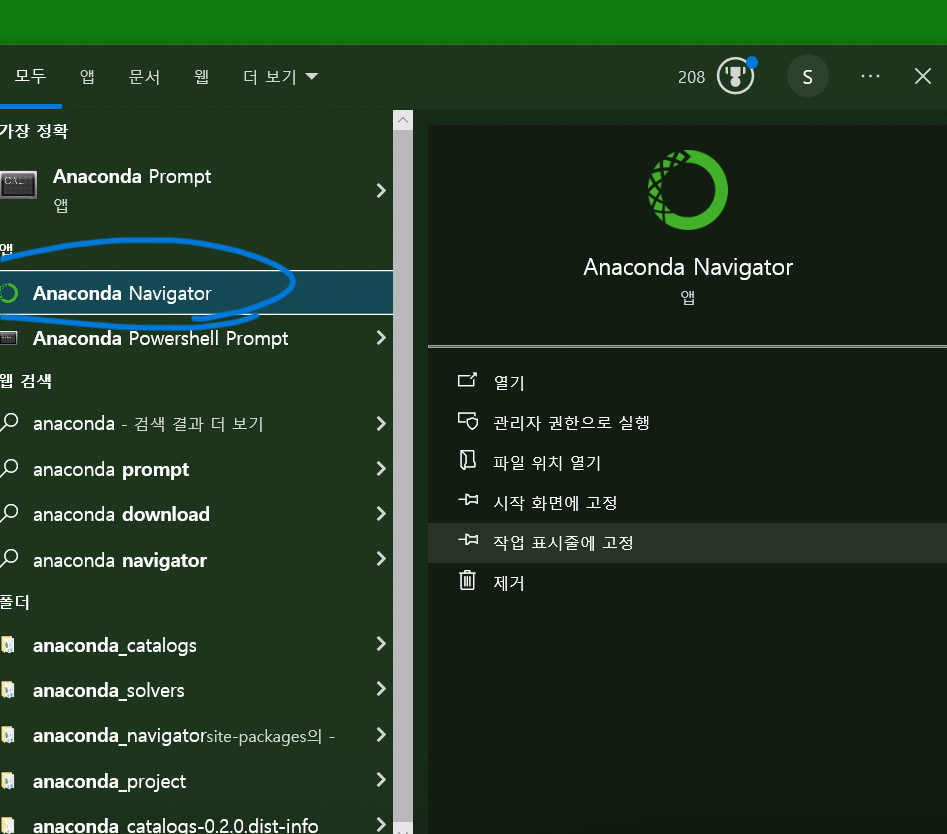Click the S account avatar

[807, 76]
